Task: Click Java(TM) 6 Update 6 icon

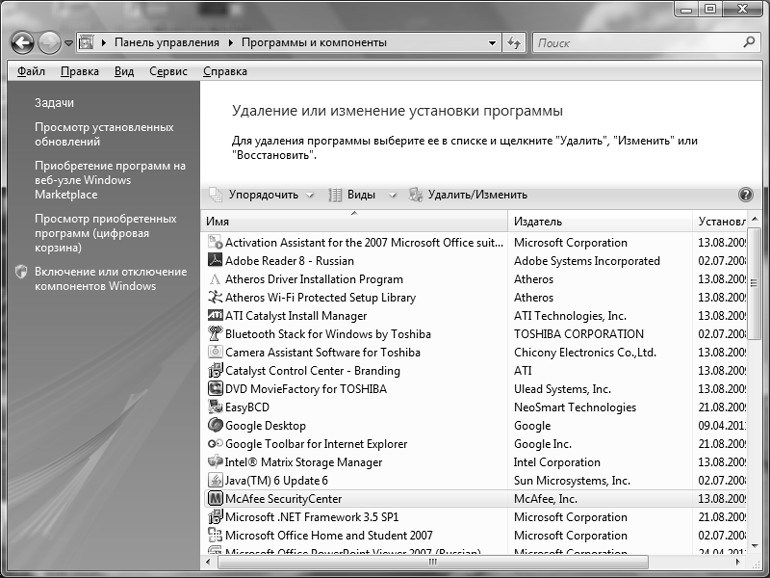Action: click(215, 480)
